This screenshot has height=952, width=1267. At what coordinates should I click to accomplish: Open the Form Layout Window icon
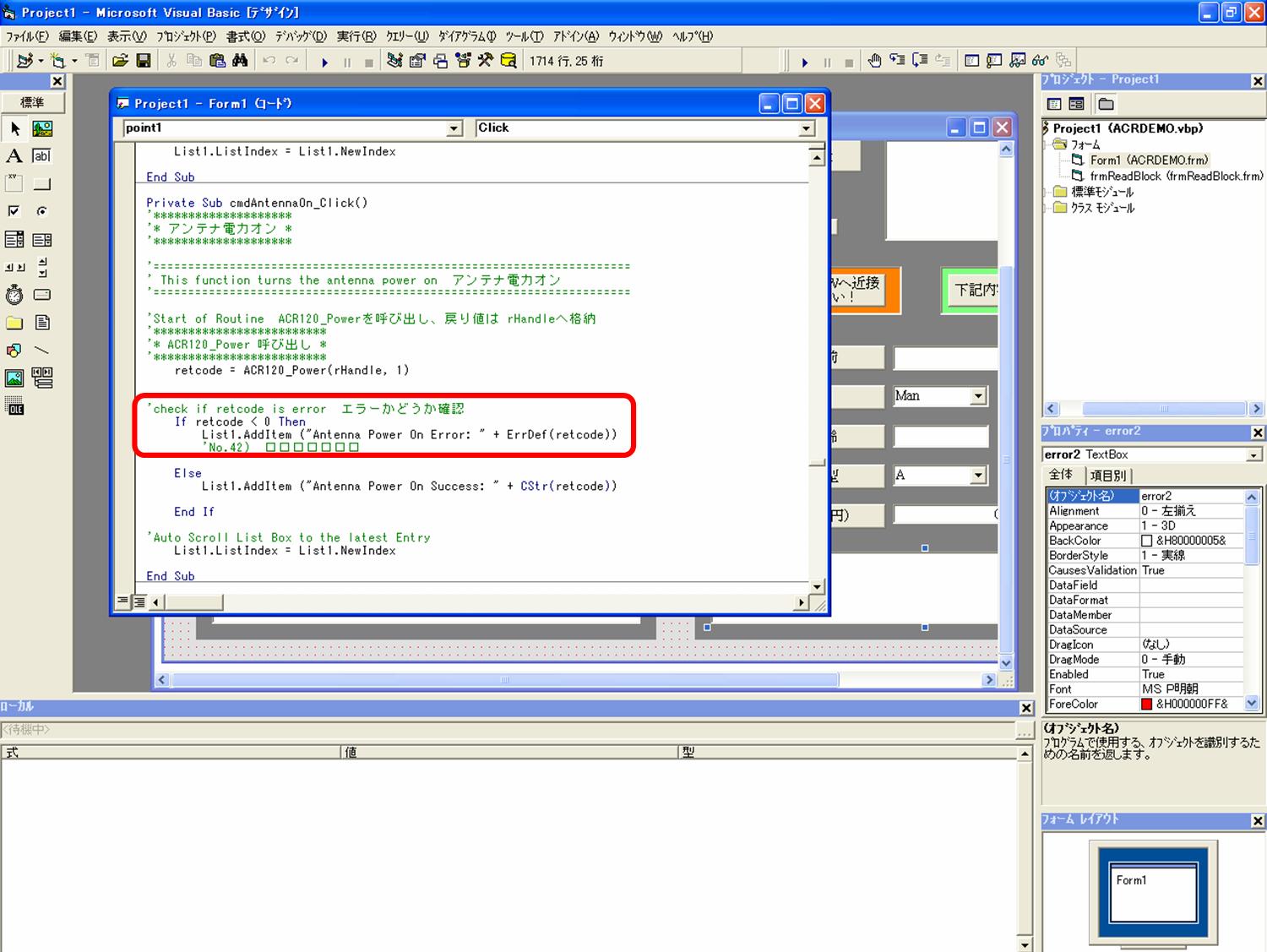[440, 61]
